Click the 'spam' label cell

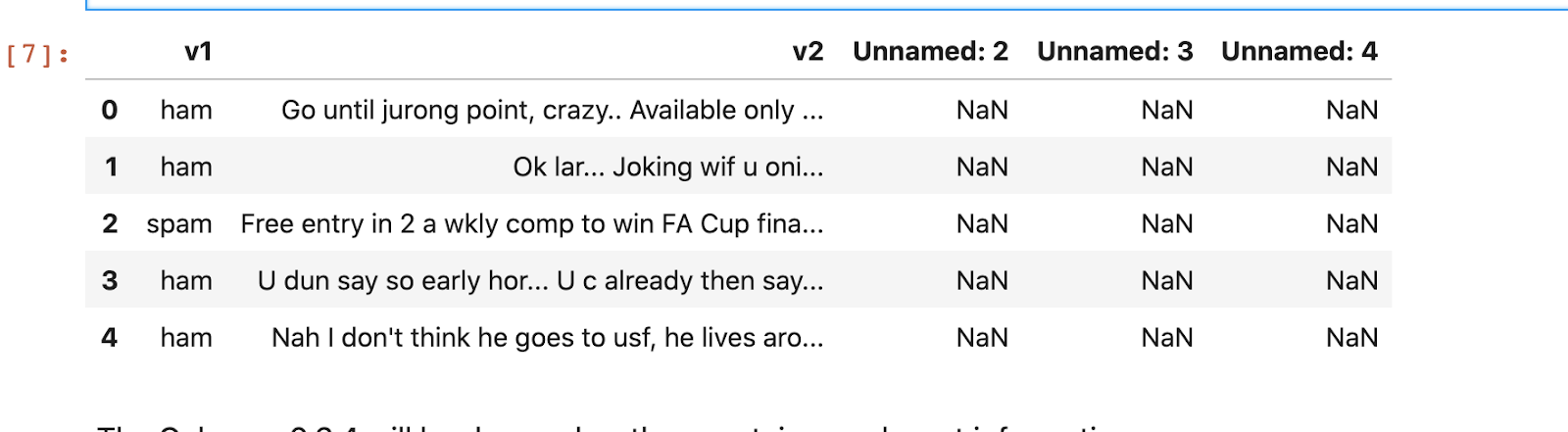click(x=179, y=224)
